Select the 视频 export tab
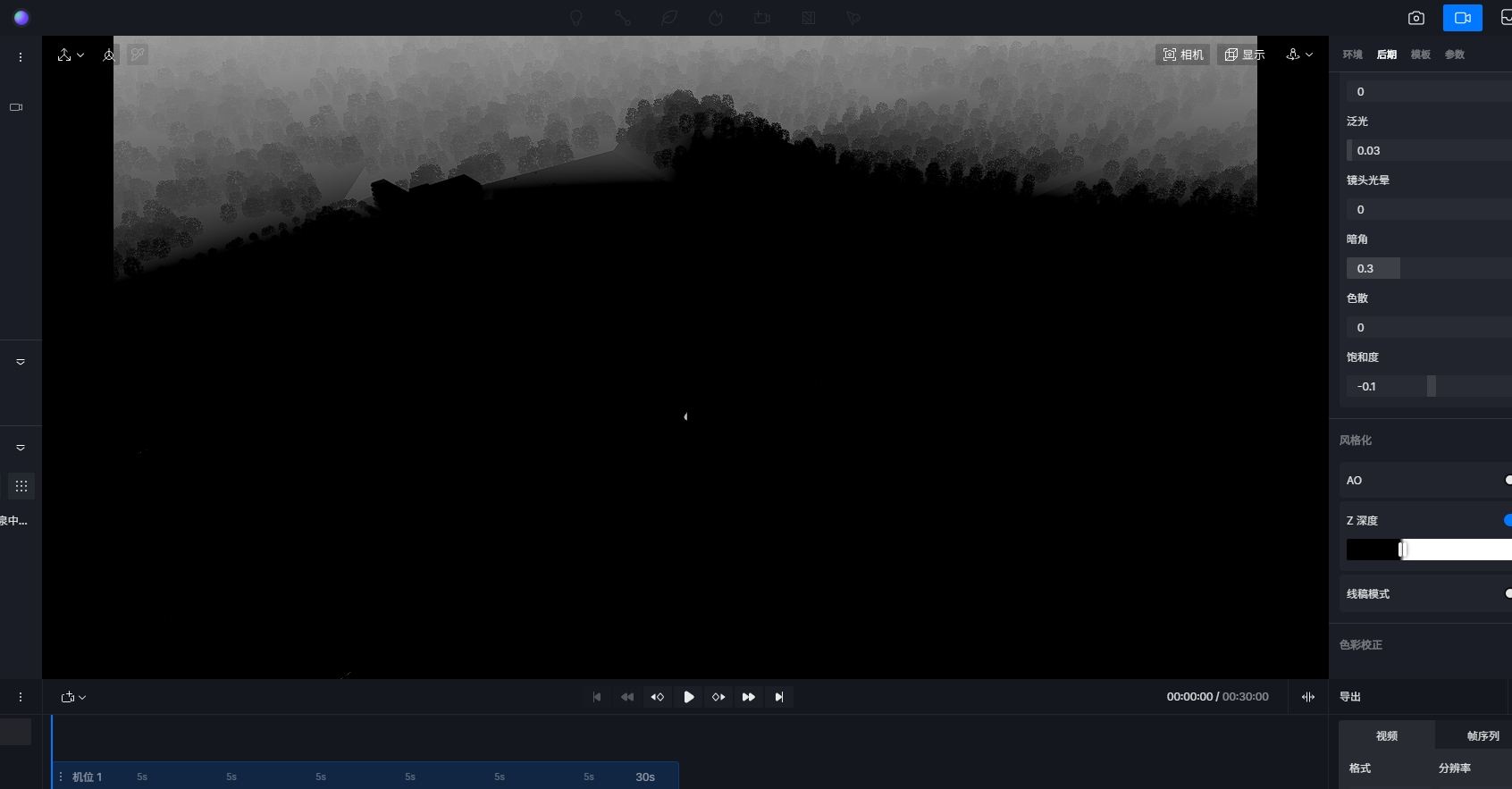1512x789 pixels. click(x=1387, y=735)
